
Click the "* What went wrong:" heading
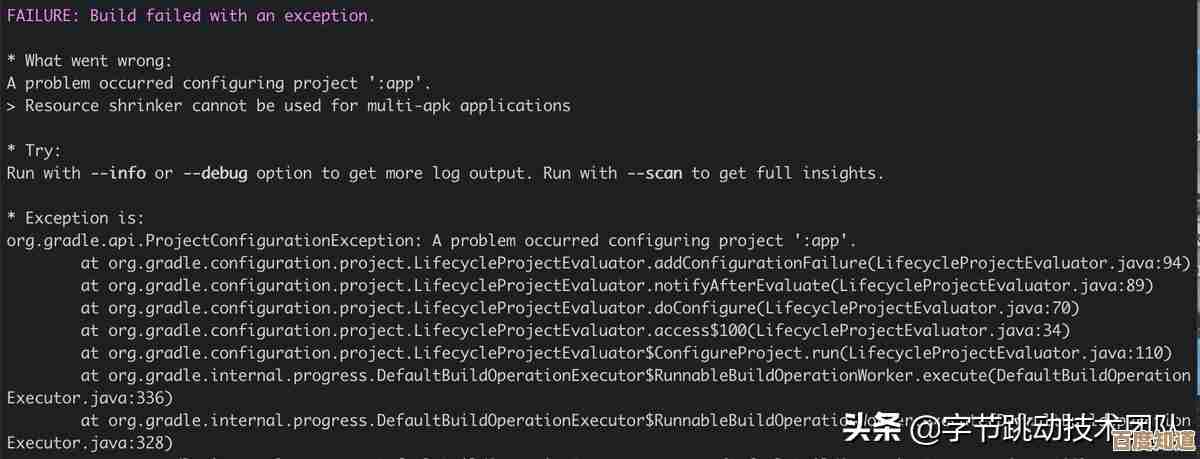pos(90,60)
